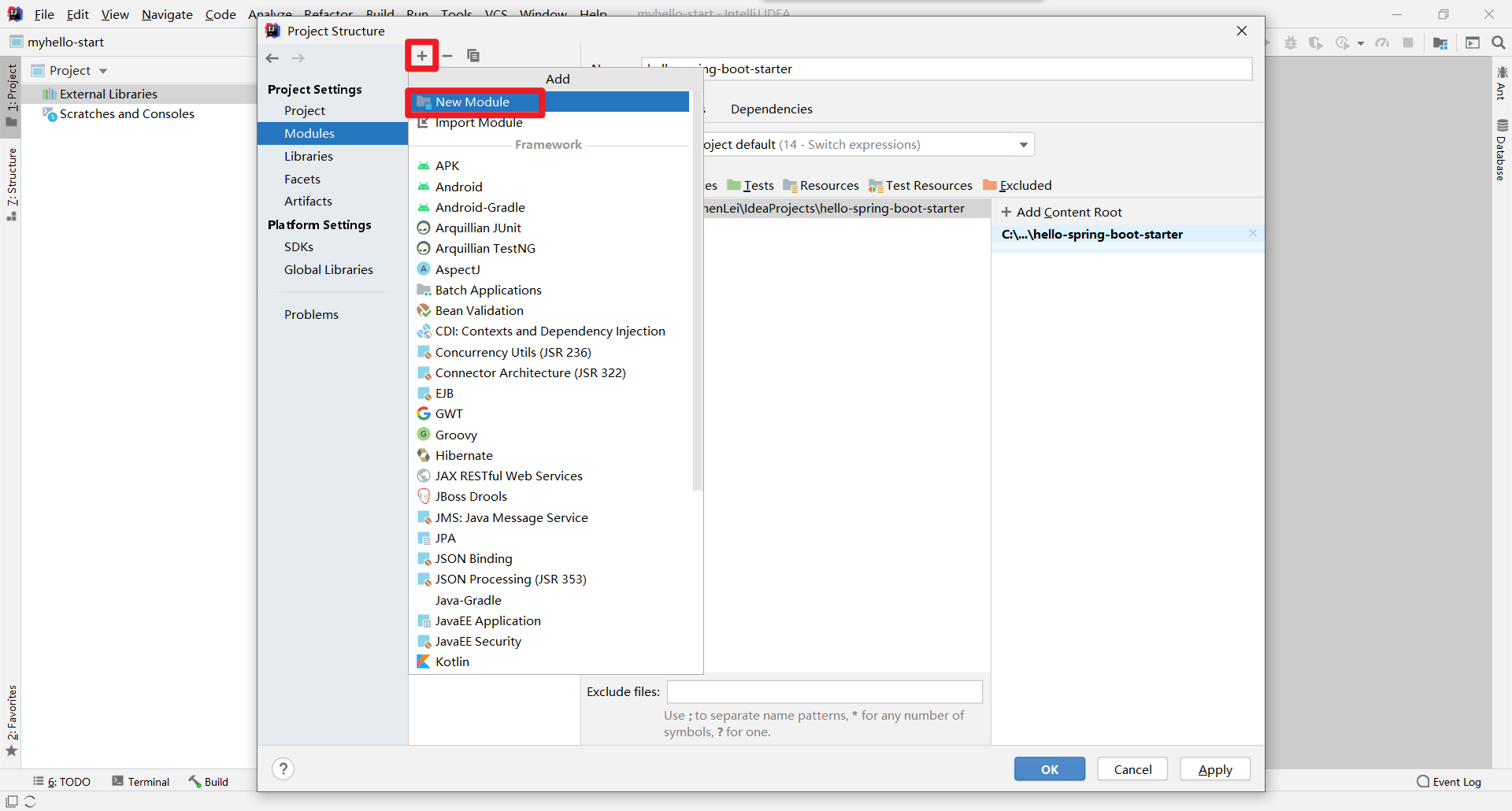Open Project Structure folder icon in main toolbar
The width and height of the screenshot is (1512, 811).
tap(1440, 43)
